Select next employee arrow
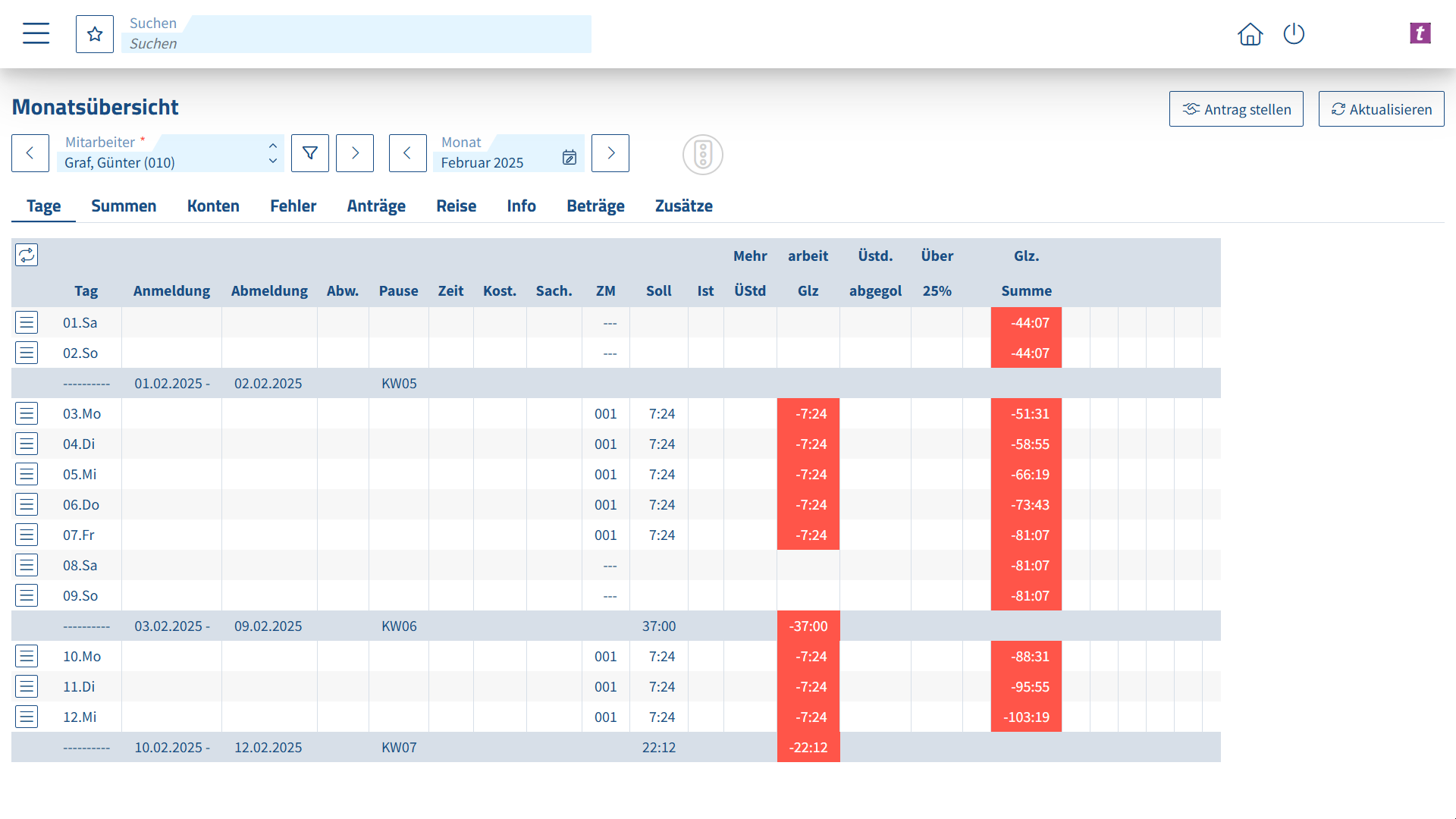This screenshot has width=1456, height=819. (355, 153)
